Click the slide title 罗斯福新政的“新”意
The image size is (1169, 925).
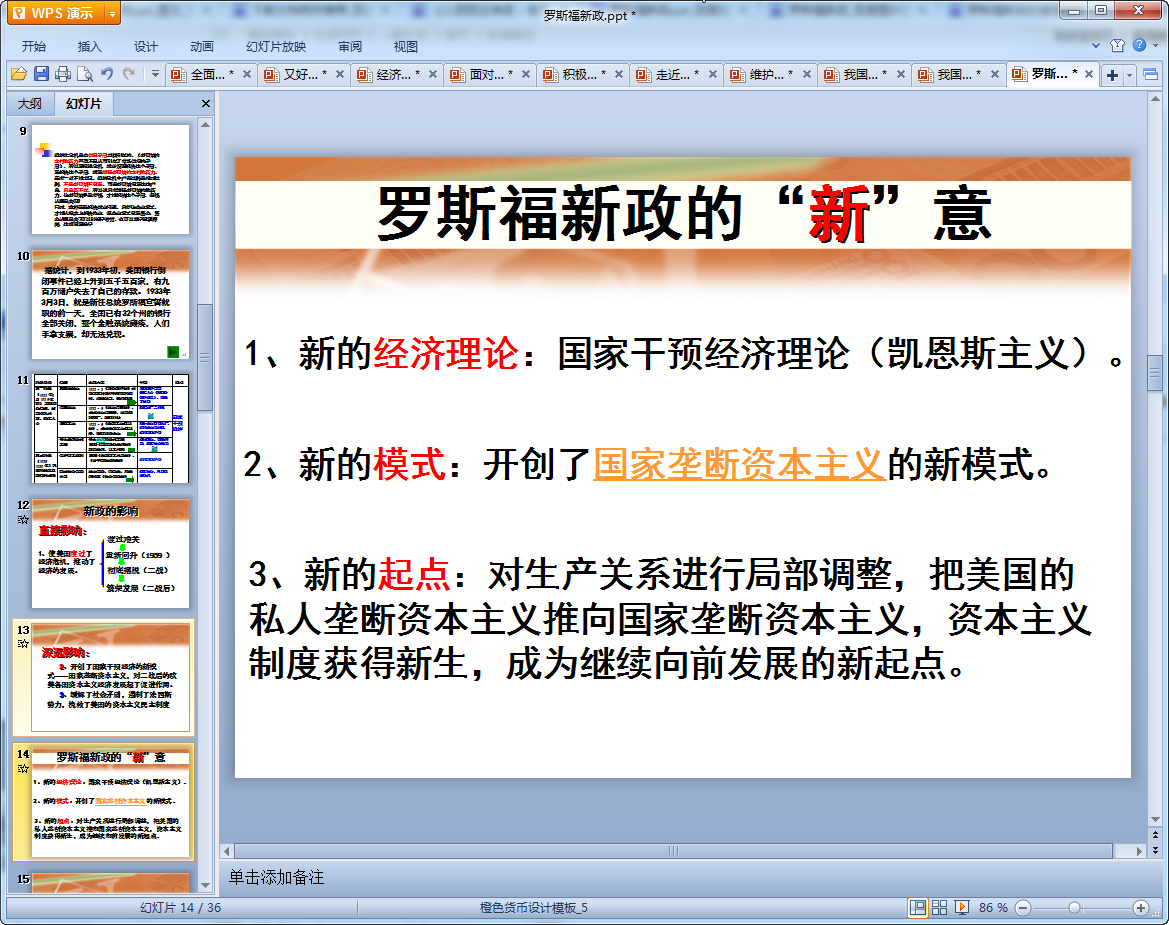pos(683,214)
